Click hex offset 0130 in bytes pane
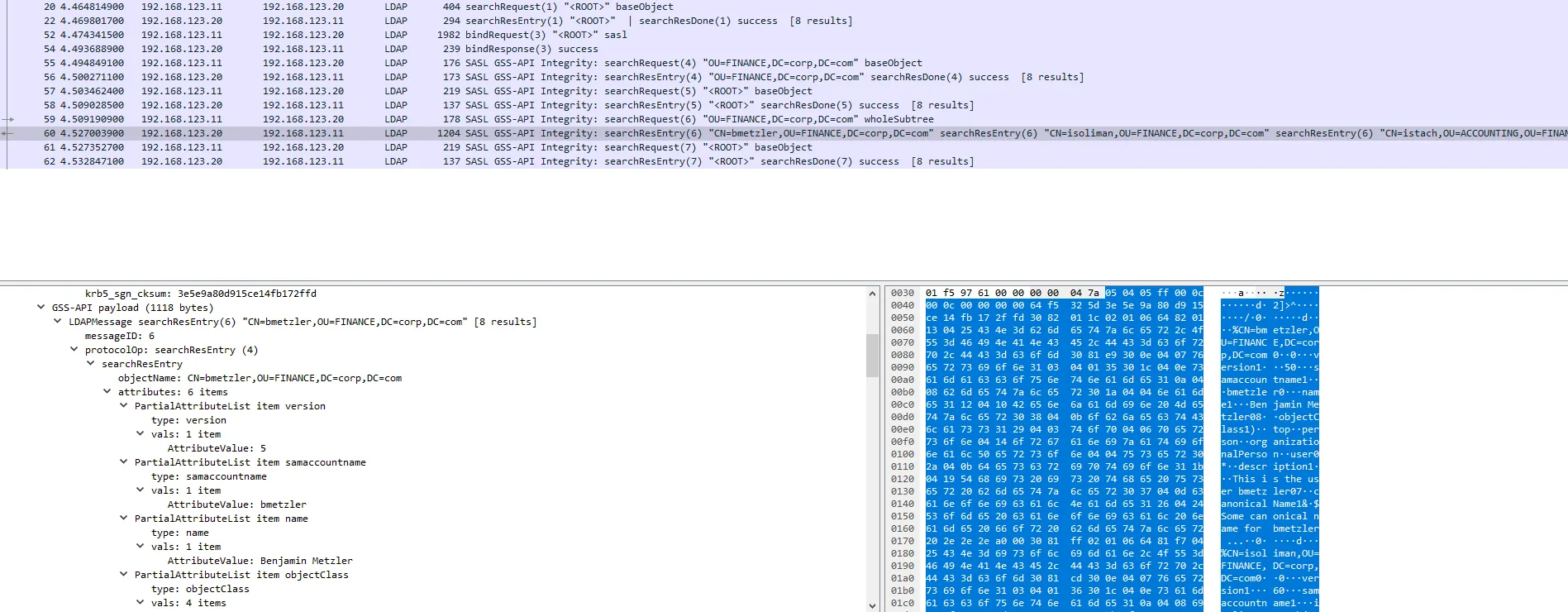 (x=903, y=491)
